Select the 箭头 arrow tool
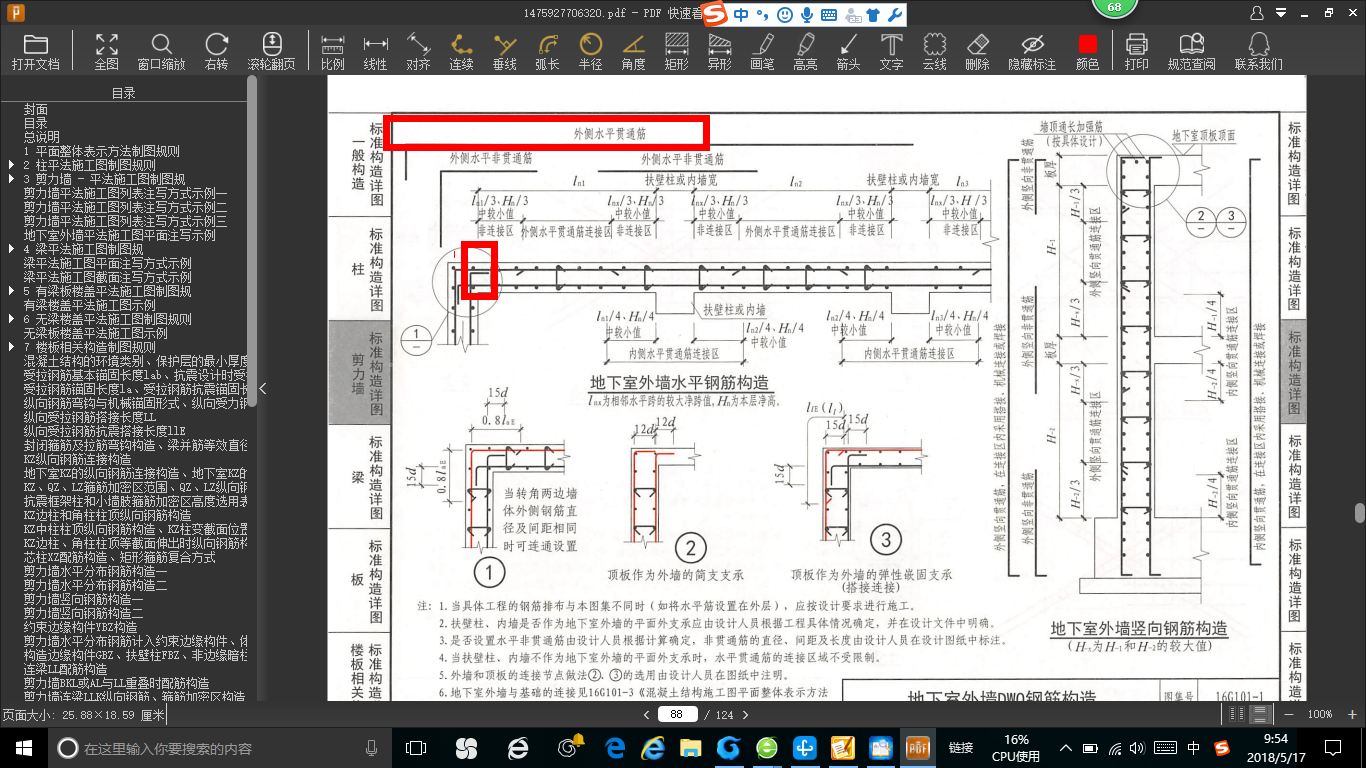This screenshot has height=768, width=1366. [848, 51]
